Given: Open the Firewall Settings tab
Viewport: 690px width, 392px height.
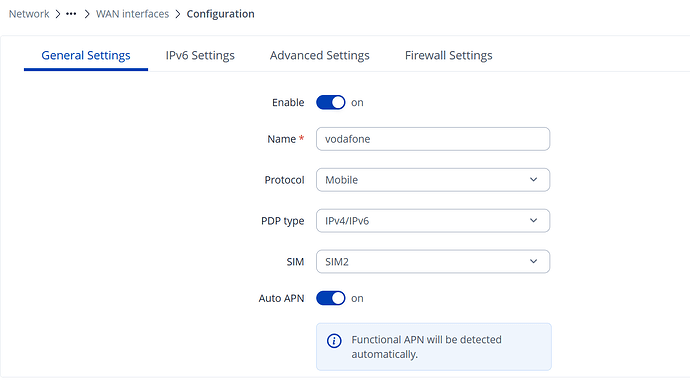Looking at the screenshot, I should [448, 55].
